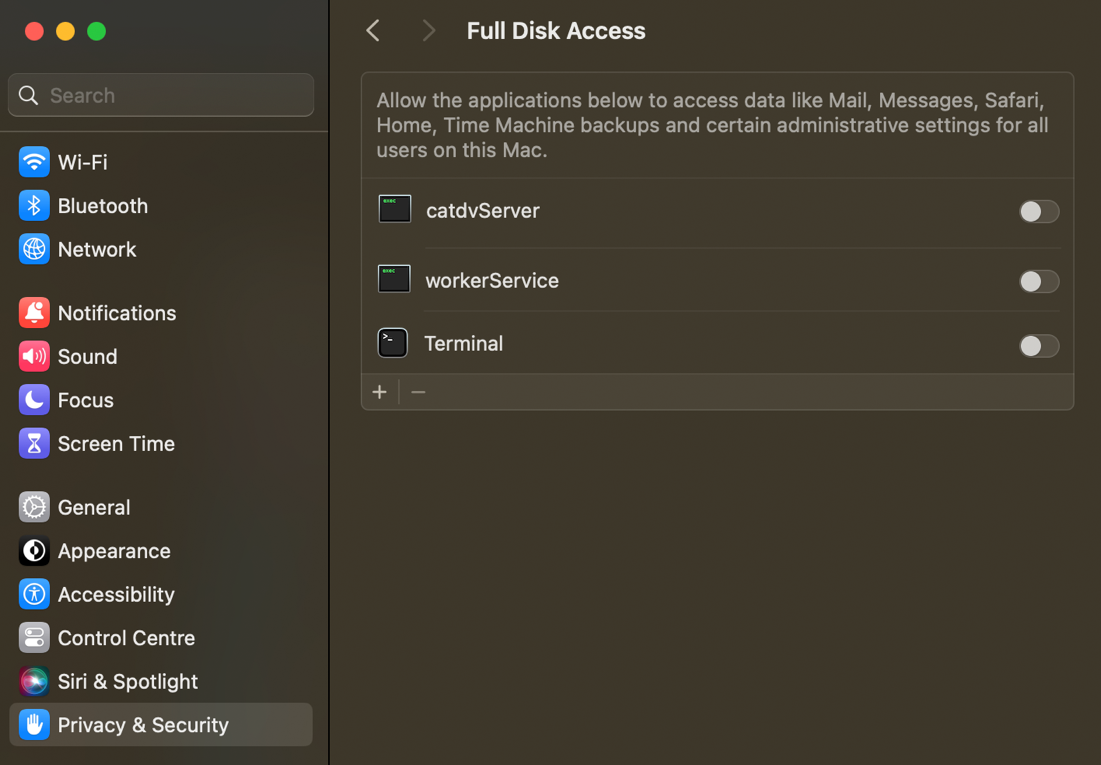Screen dimensions: 1101x765
Task: Add an application with the plus button
Action: (380, 392)
